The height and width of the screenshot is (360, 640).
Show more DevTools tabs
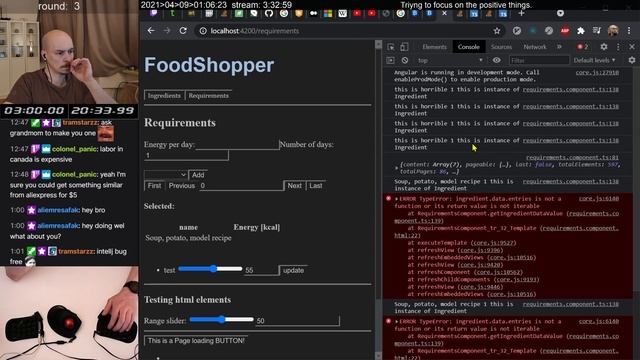pyautogui.click(x=559, y=47)
